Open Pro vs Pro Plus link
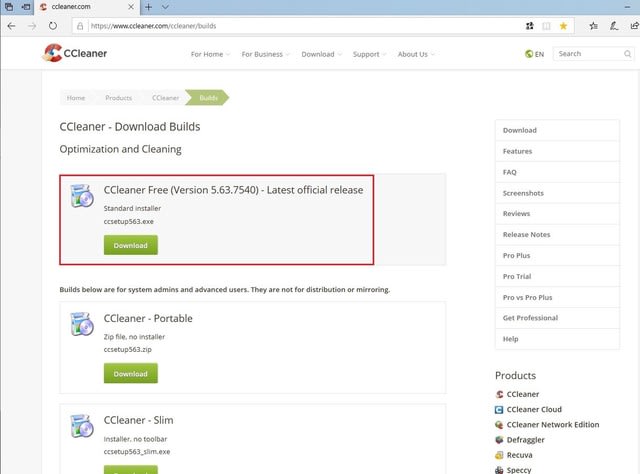The height and width of the screenshot is (474, 640). point(557,298)
